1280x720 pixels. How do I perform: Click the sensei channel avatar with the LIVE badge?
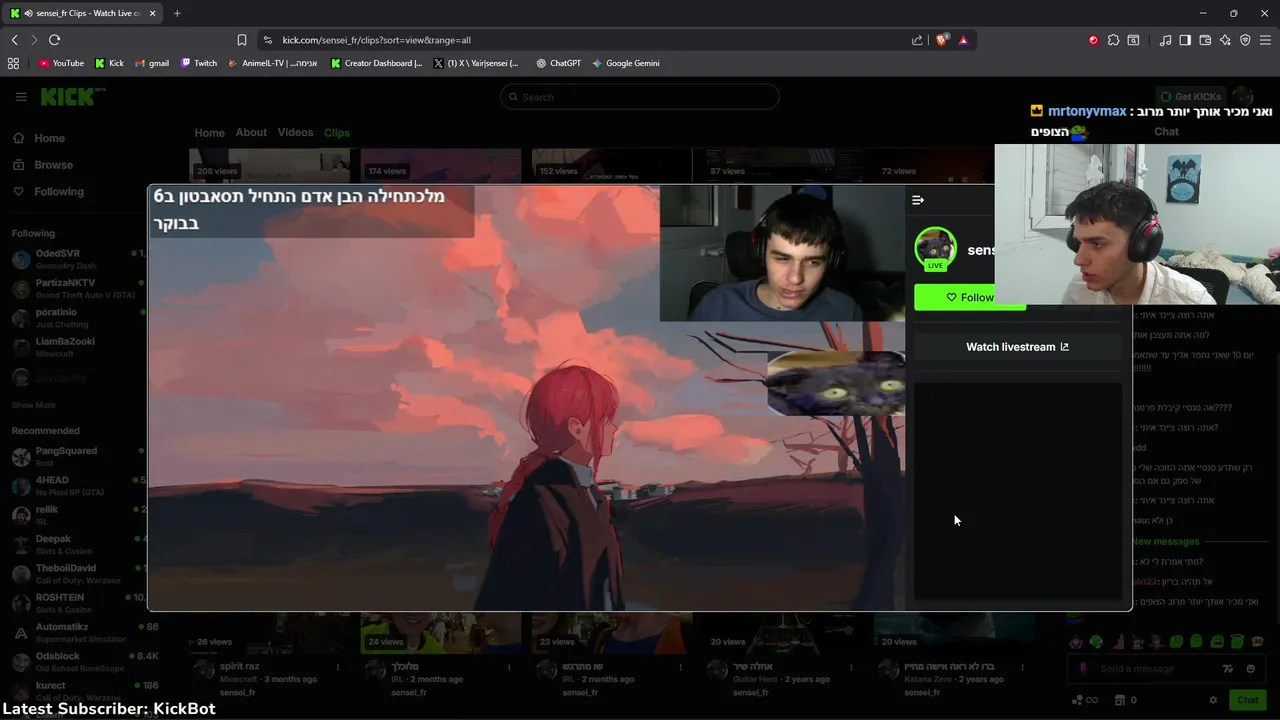(x=935, y=249)
